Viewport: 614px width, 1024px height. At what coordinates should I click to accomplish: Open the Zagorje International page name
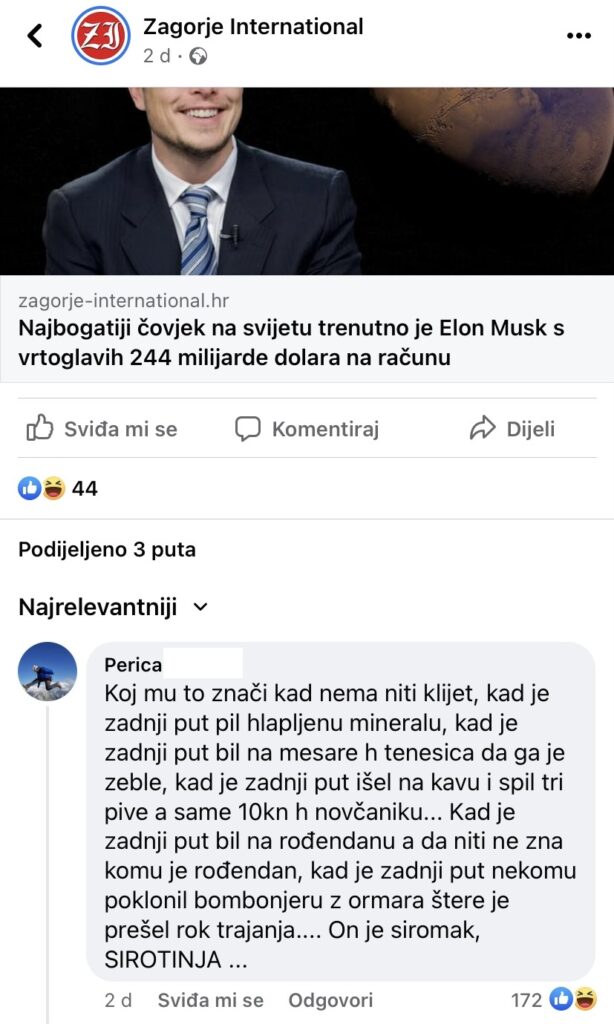[253, 26]
